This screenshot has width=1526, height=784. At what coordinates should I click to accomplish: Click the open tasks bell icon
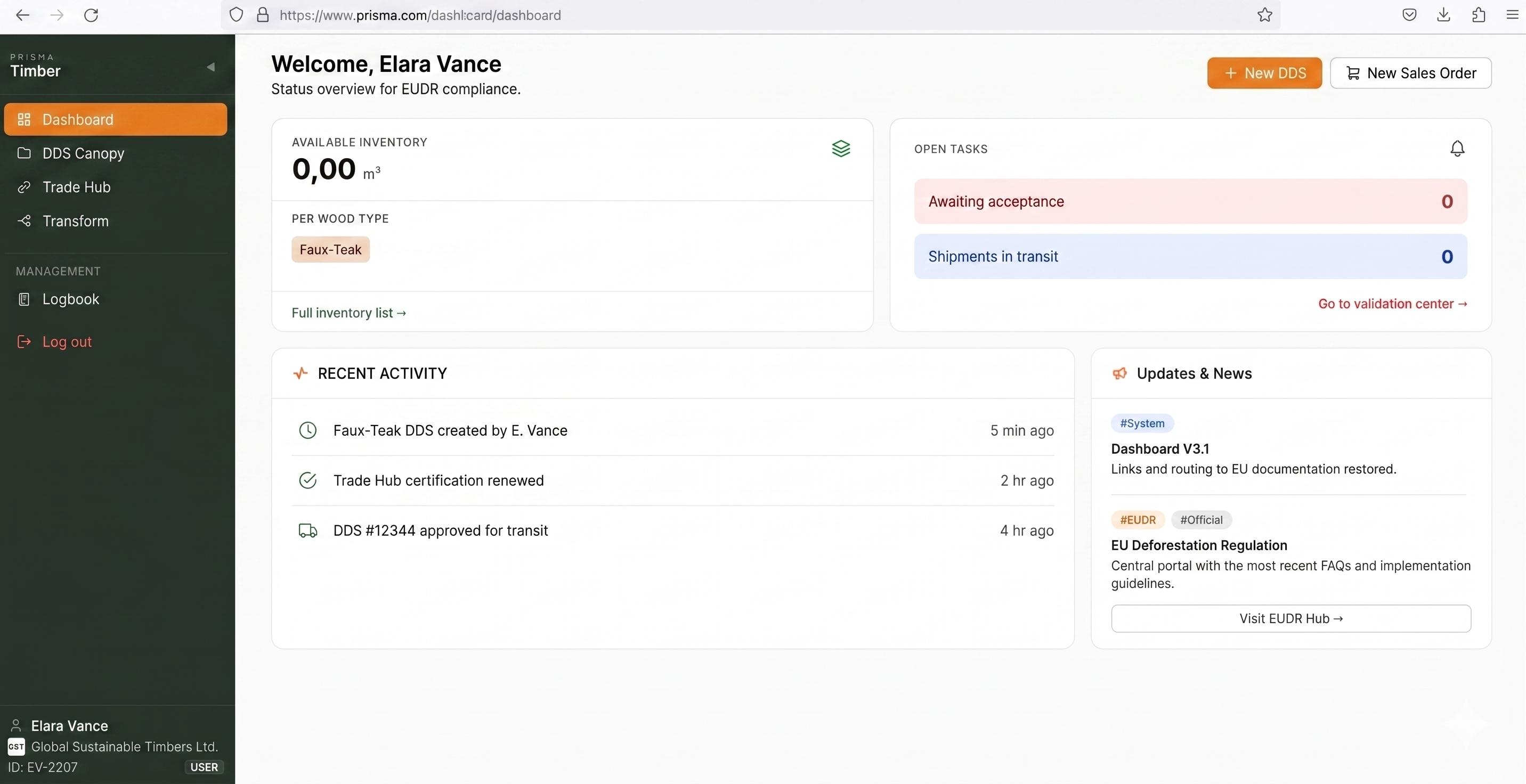(1457, 148)
